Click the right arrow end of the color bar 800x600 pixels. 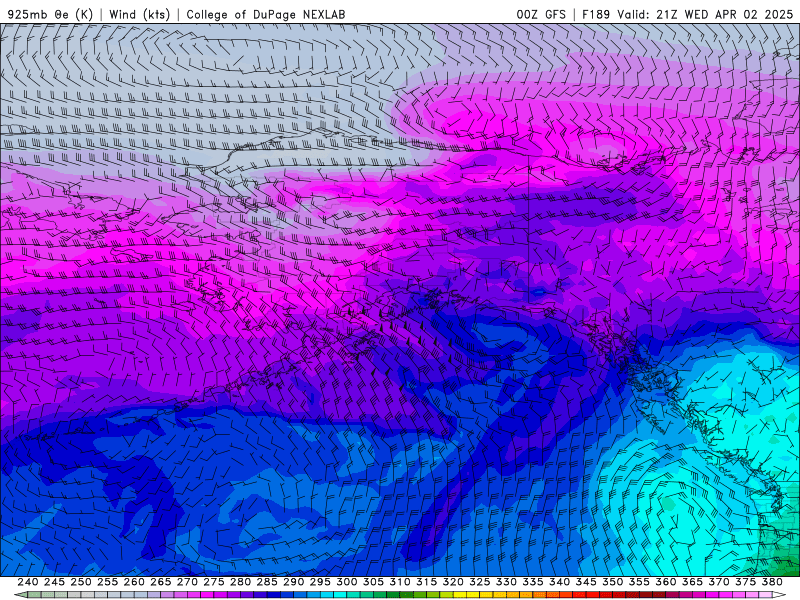779,595
